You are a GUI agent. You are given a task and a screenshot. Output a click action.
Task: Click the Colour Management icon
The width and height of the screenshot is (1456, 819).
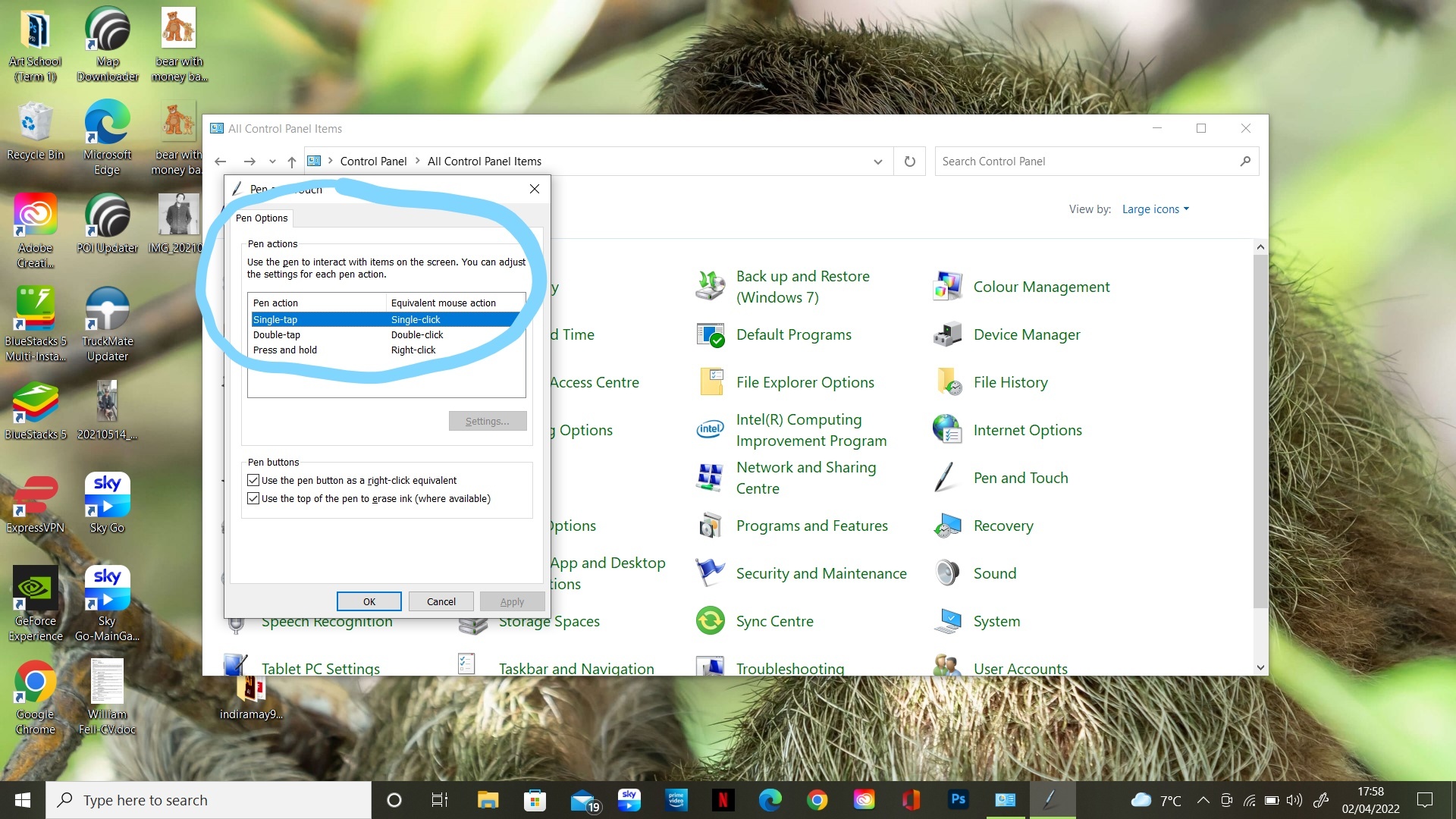click(x=946, y=287)
